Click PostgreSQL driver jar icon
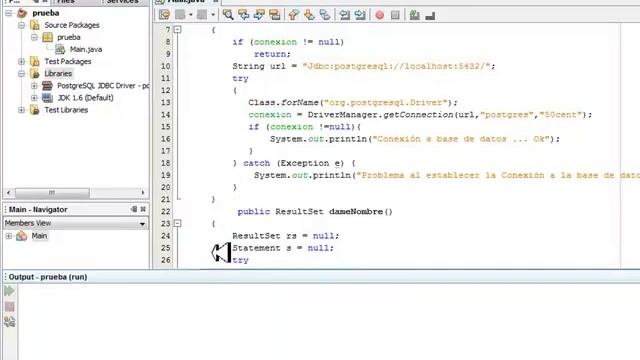 point(47,86)
